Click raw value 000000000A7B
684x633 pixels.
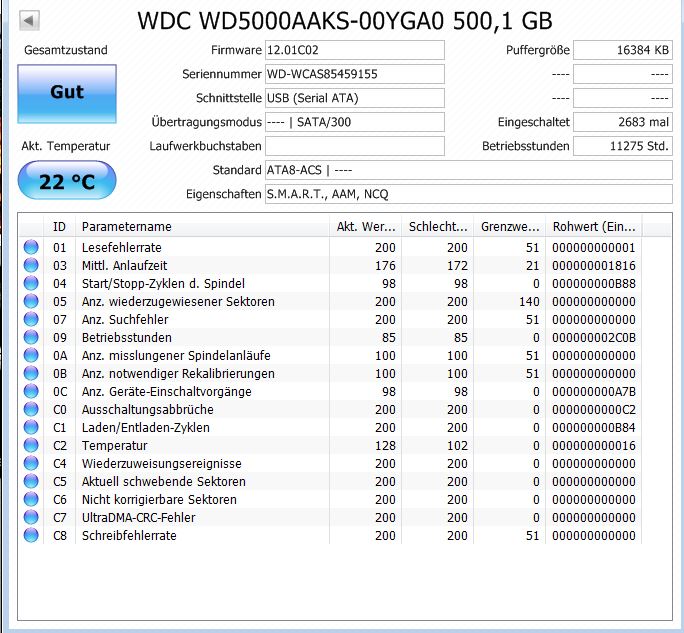pyautogui.click(x=594, y=392)
